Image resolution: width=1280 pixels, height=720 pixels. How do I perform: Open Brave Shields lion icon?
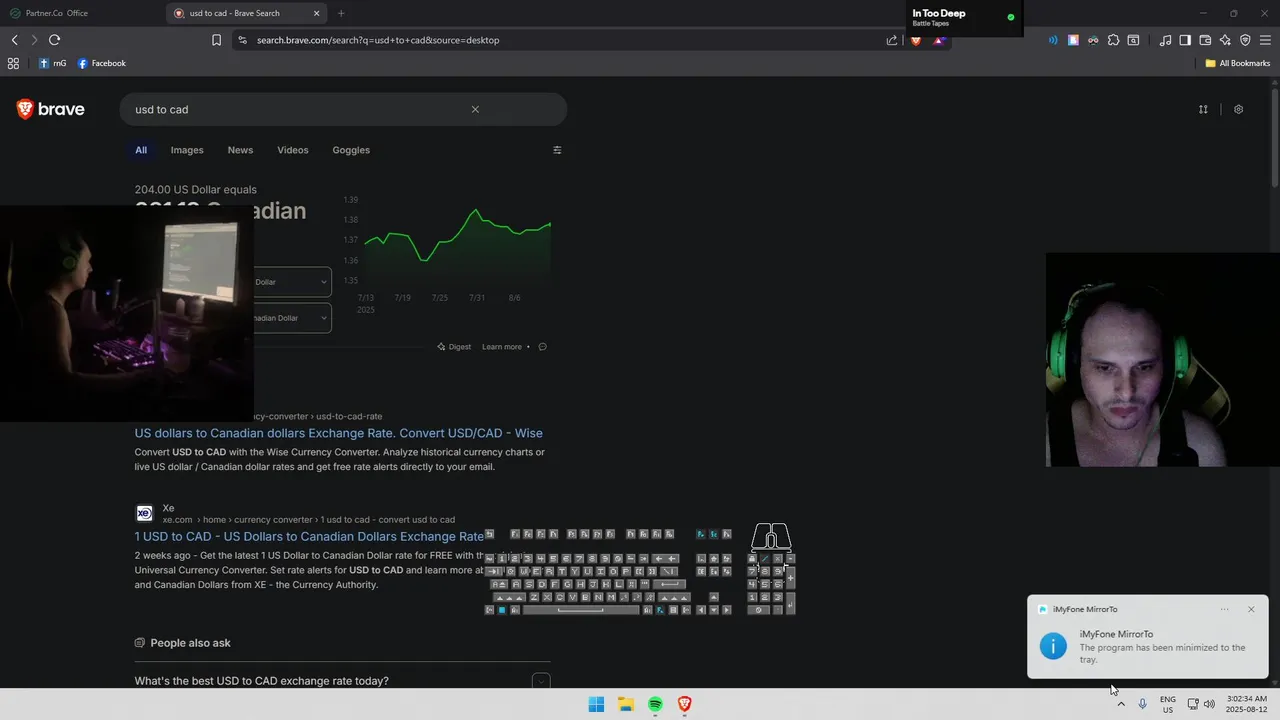coord(915,40)
